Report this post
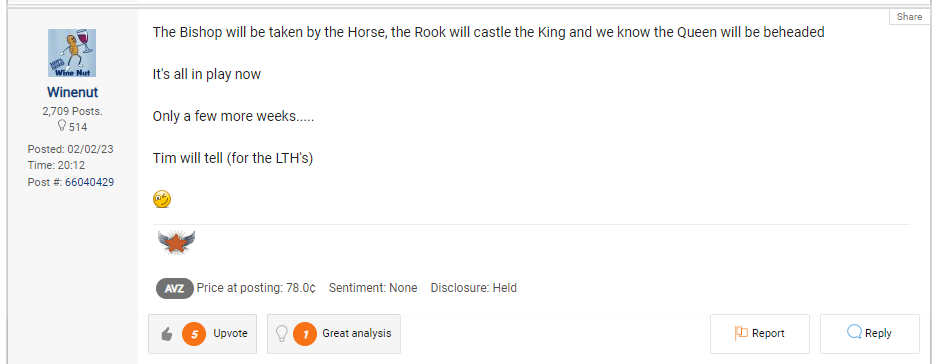939x364 pixels. tap(759, 334)
